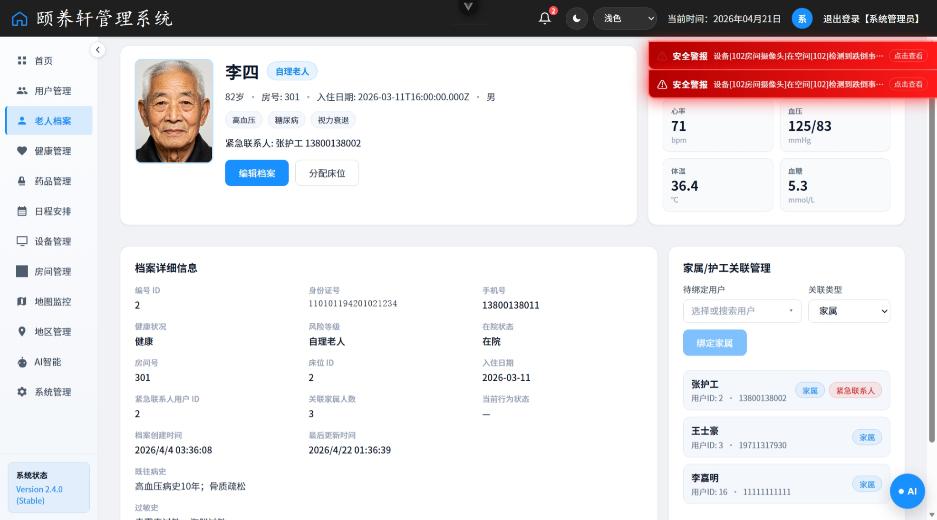This screenshot has height=520, width=937.
Task: Select 李嘉明 relation card
Action: pos(786,484)
